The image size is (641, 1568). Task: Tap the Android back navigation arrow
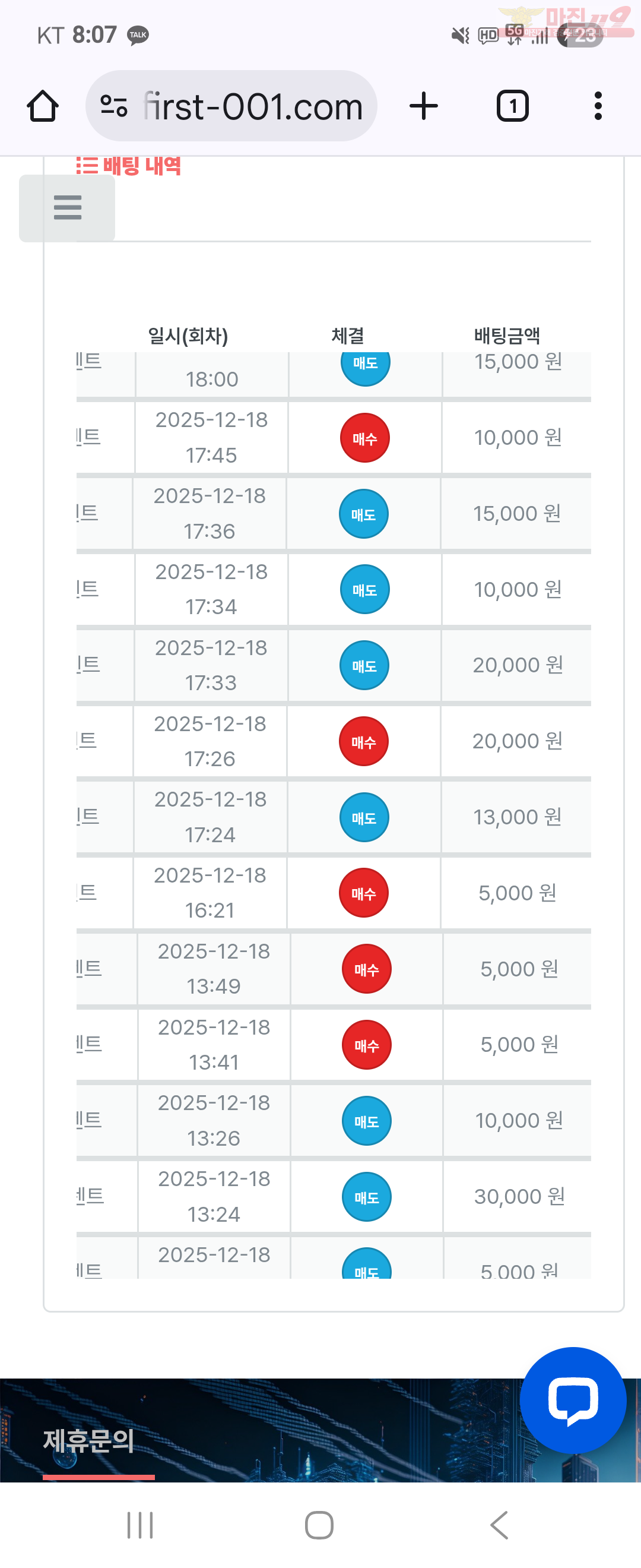click(x=499, y=1525)
